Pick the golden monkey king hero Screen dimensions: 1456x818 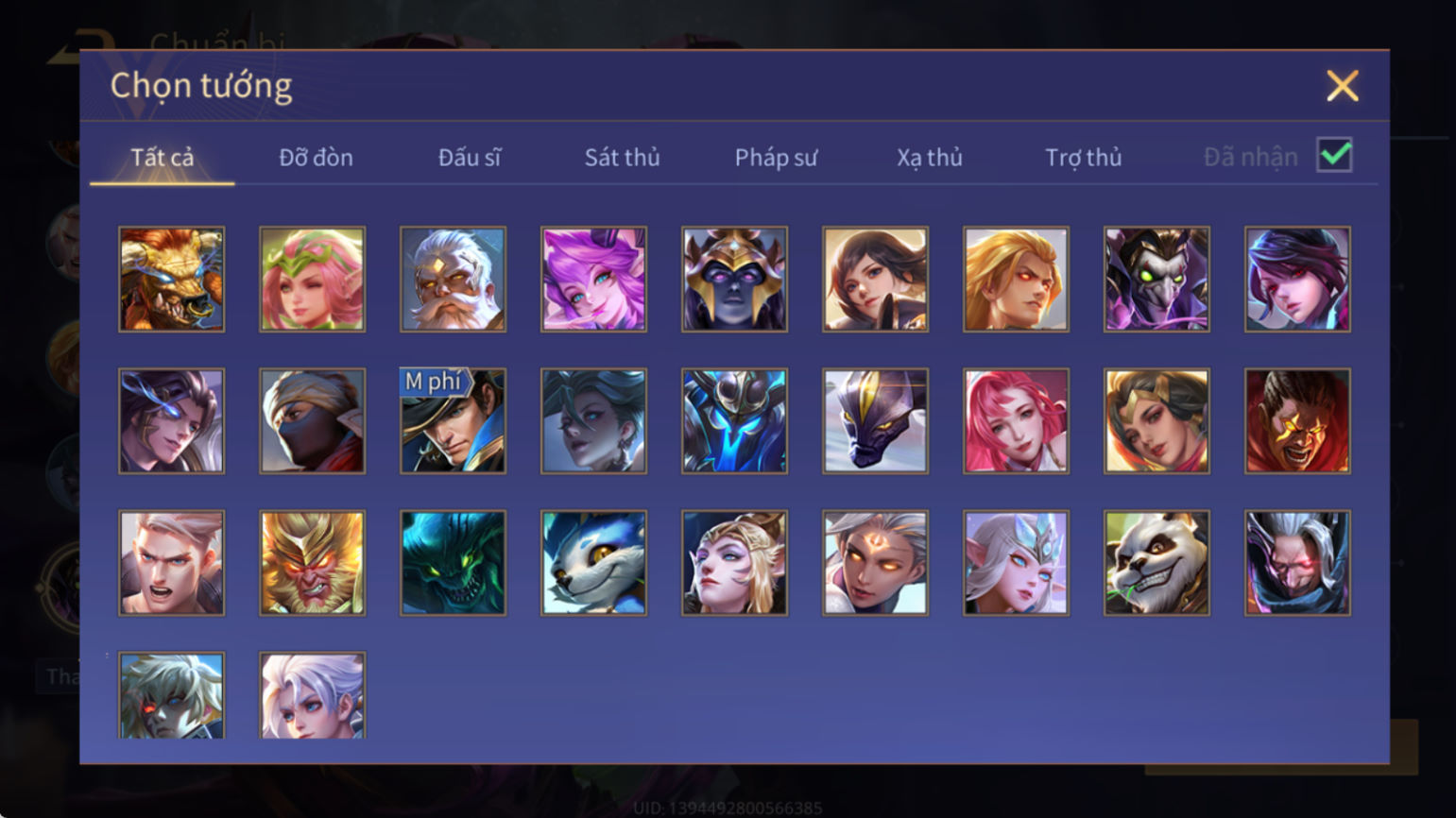tap(312, 563)
